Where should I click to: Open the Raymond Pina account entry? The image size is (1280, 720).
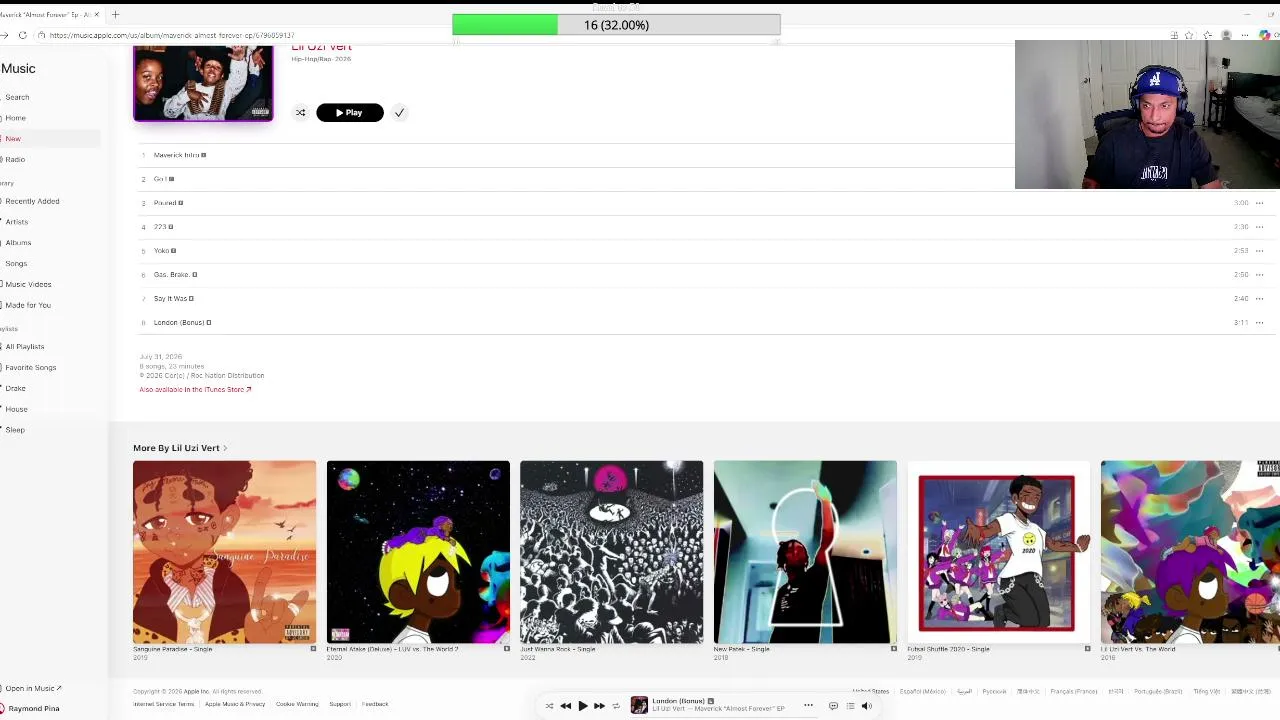tap(32, 708)
